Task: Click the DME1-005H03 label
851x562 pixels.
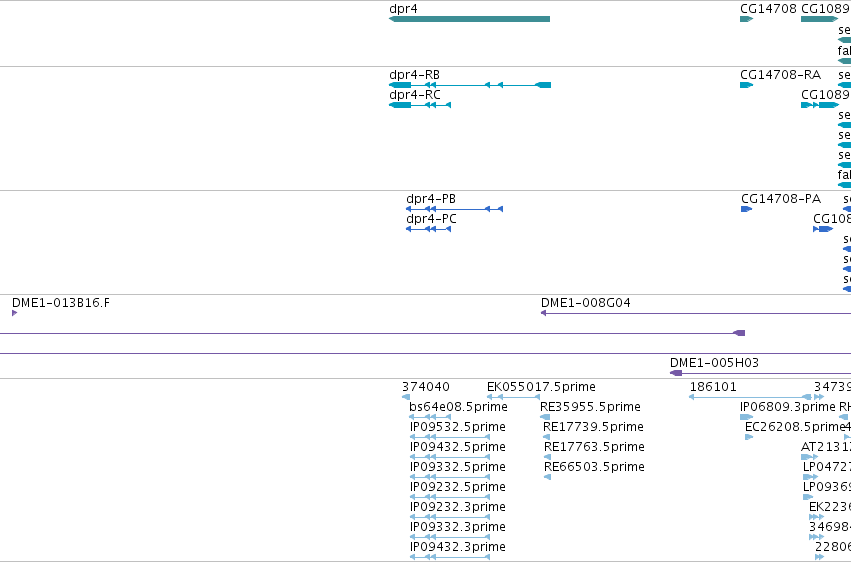Action: (714, 362)
